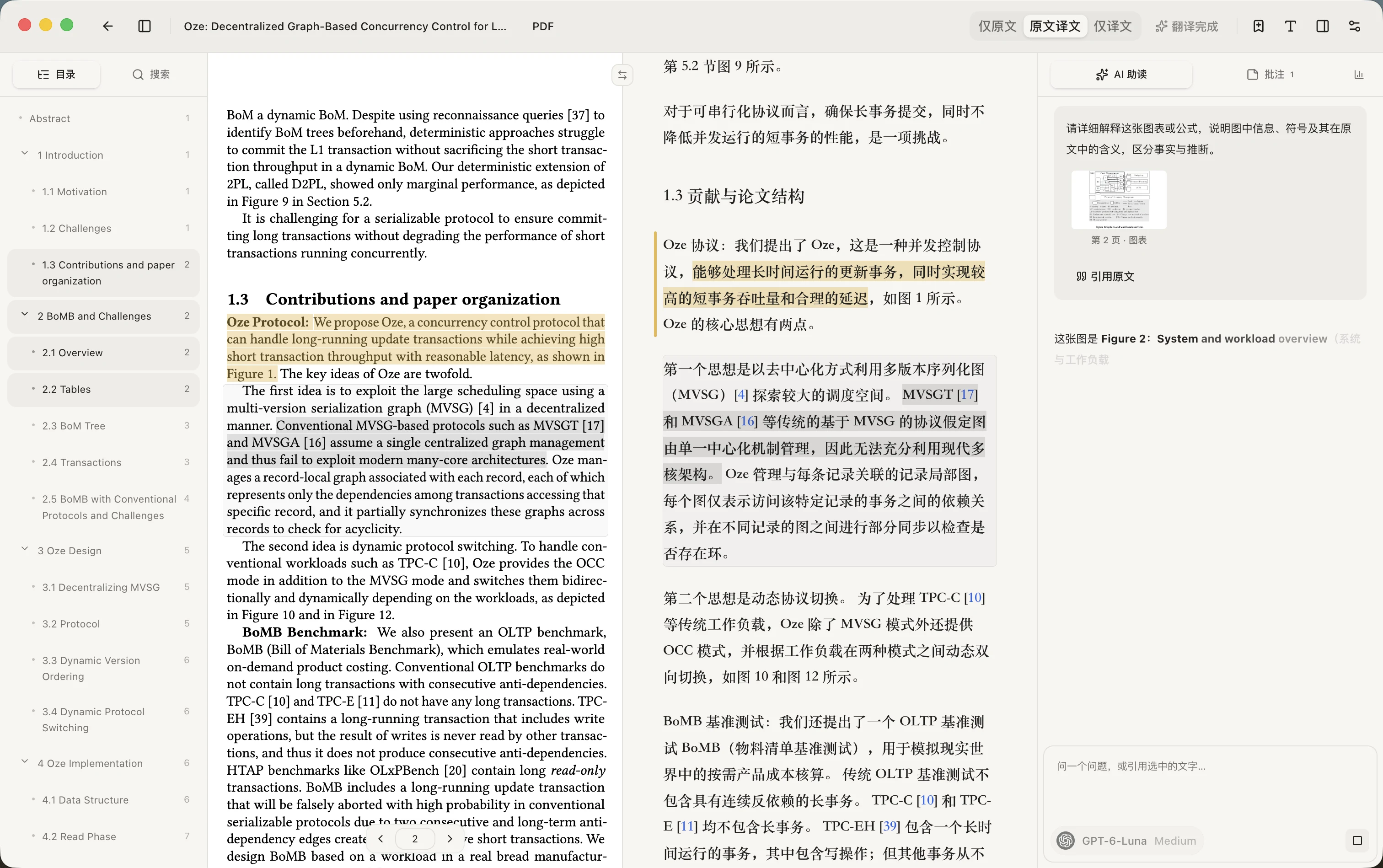Open 2.4 Transactions outline entry
The image size is (1383, 868).
point(104,463)
